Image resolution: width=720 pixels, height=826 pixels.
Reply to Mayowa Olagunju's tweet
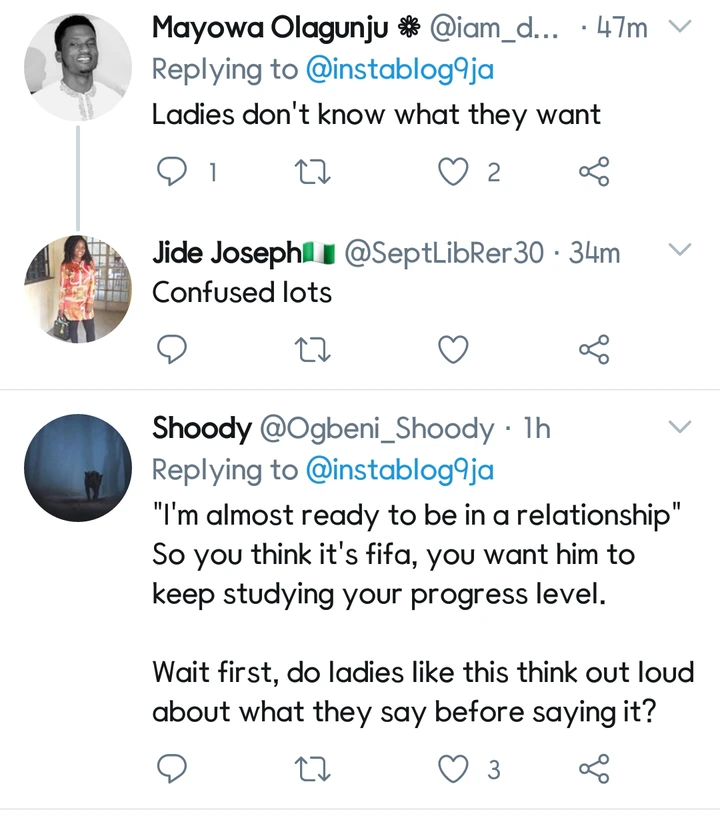coord(173,172)
